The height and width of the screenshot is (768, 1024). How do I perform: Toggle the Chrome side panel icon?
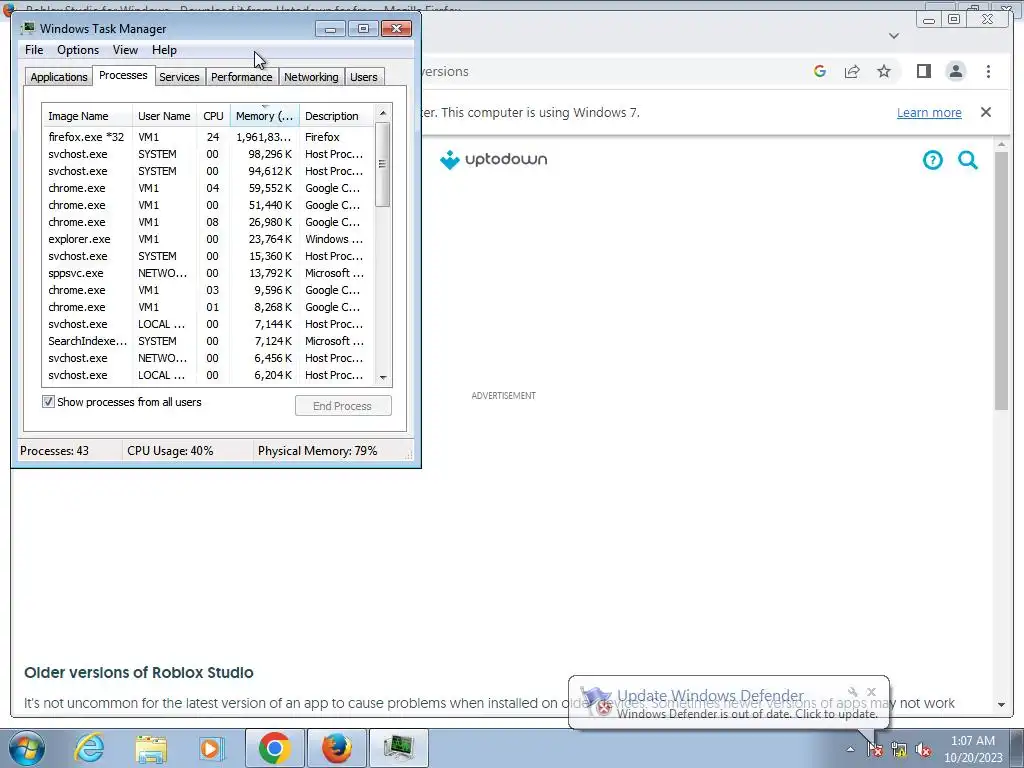[x=923, y=71]
